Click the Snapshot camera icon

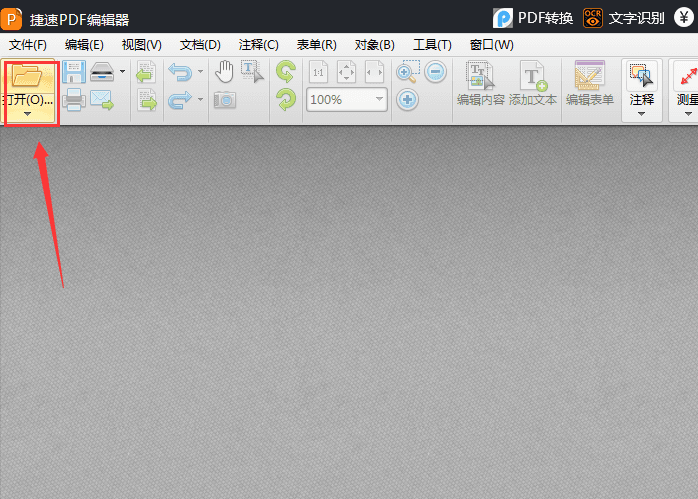coord(225,99)
